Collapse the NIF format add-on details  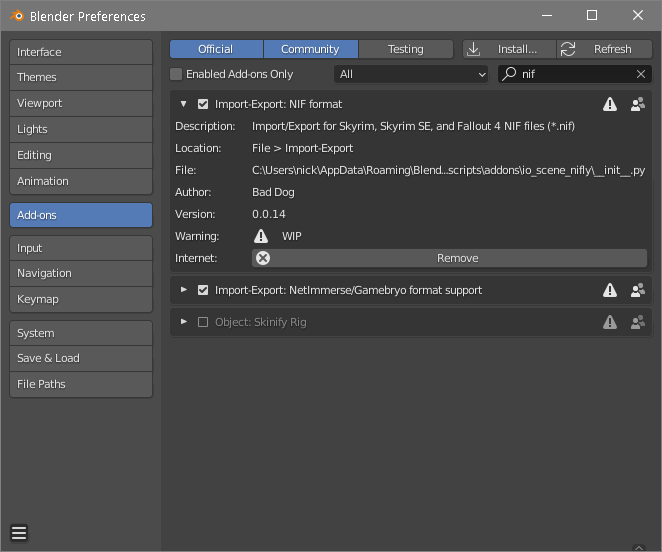[x=183, y=104]
